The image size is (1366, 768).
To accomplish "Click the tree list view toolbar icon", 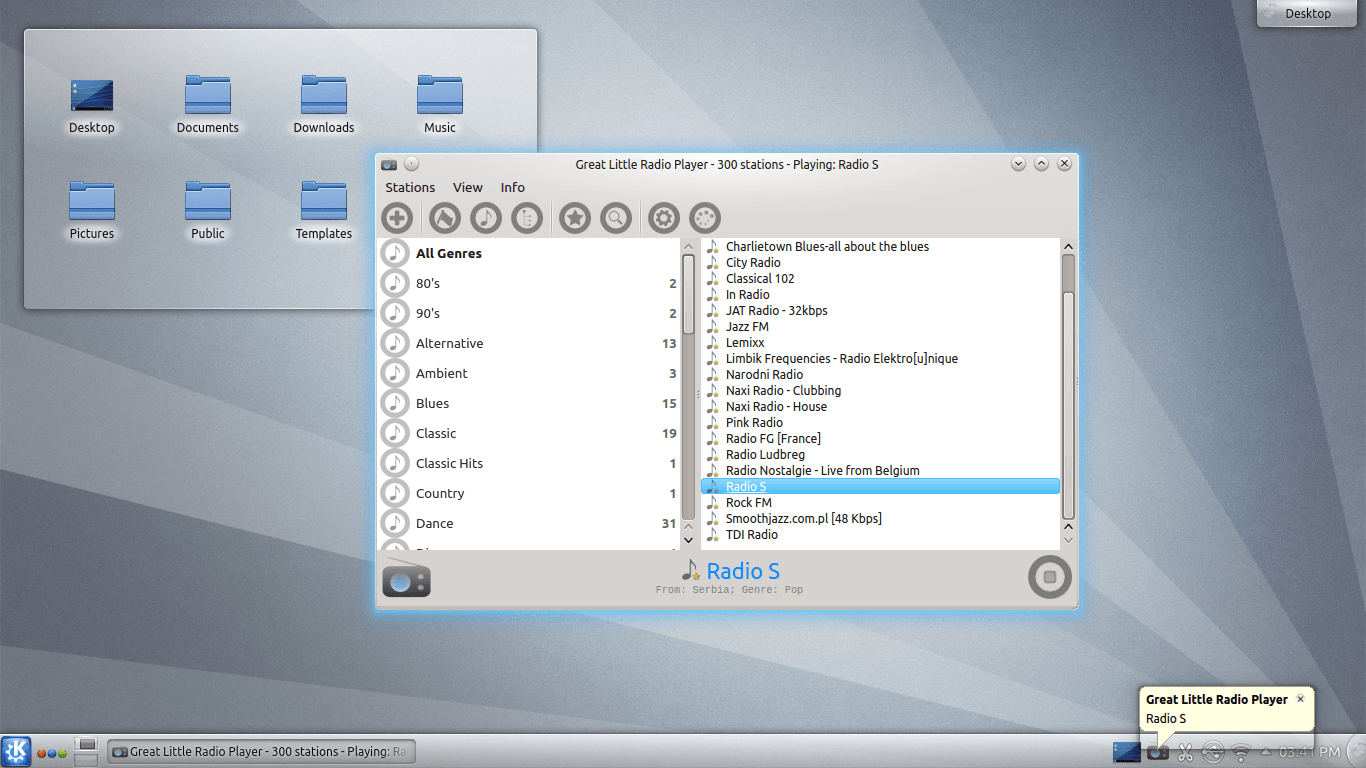I will (527, 218).
